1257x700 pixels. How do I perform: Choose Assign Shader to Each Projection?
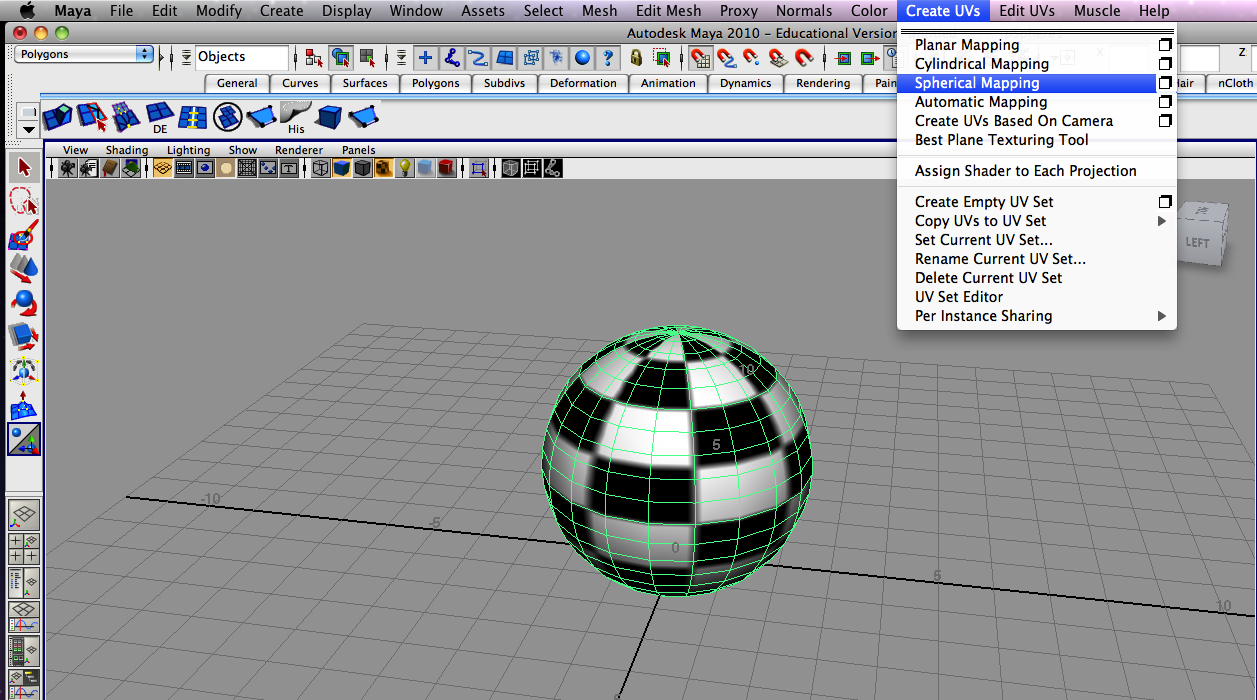pyautogui.click(x=1025, y=171)
